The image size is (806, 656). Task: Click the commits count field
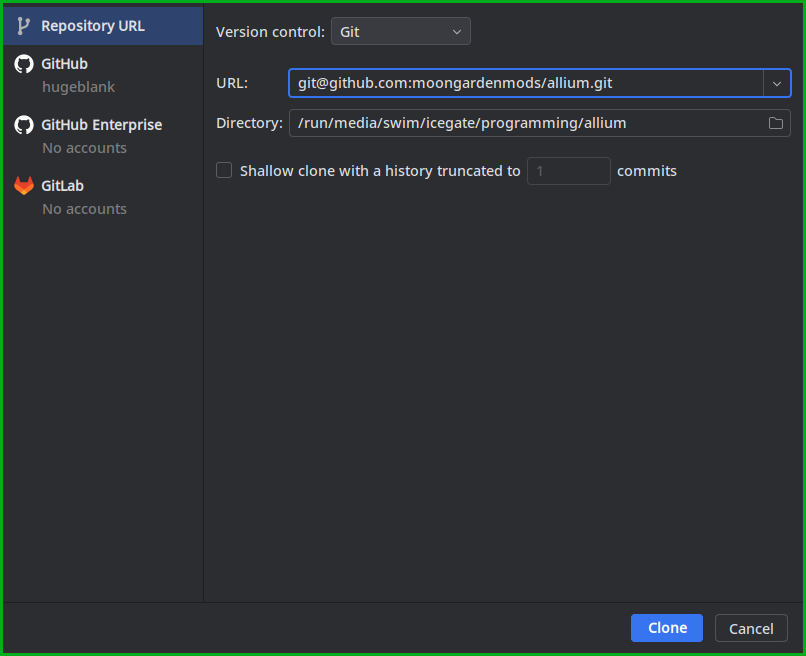tap(568, 170)
